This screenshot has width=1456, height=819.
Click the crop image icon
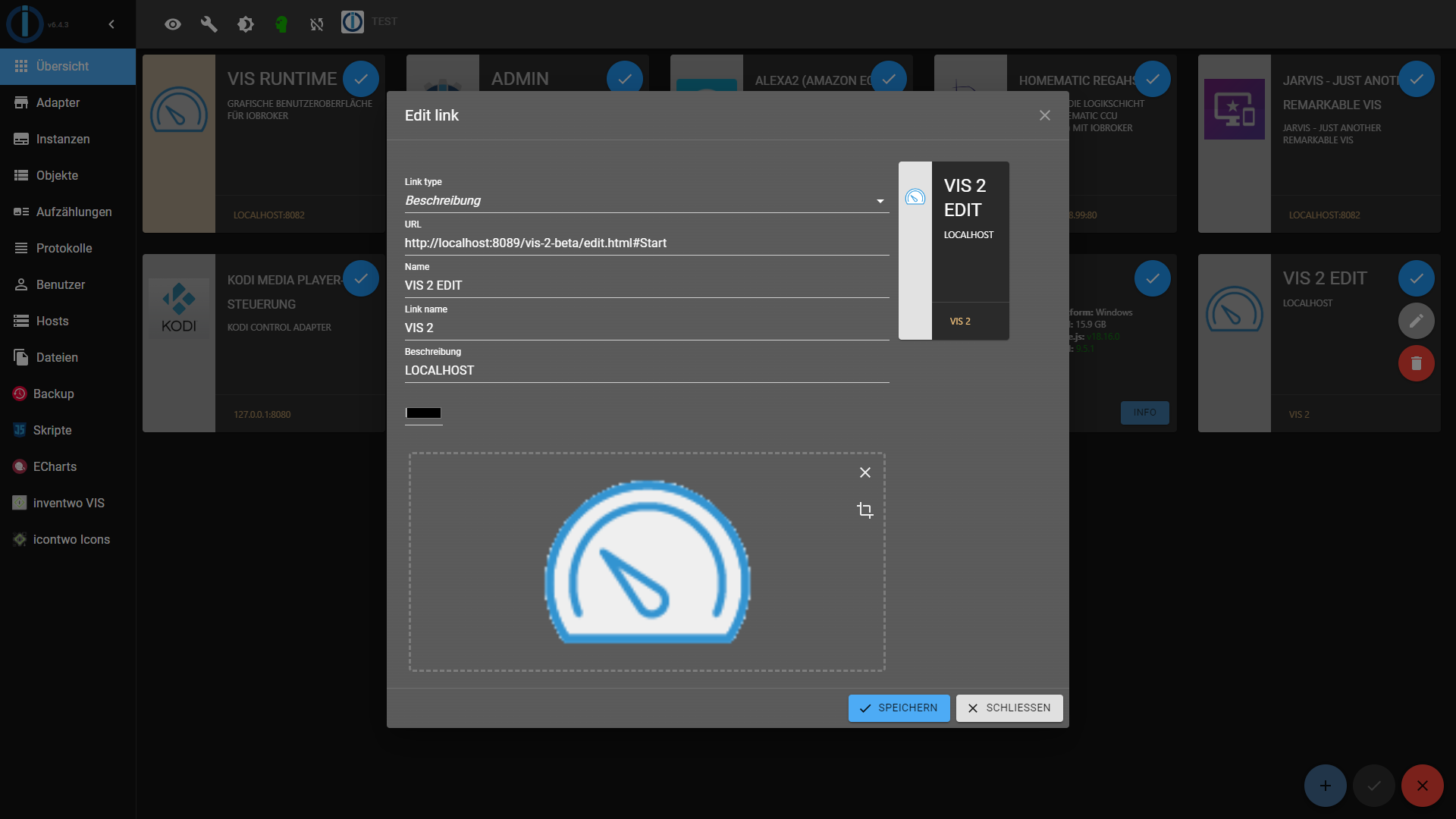click(x=865, y=510)
